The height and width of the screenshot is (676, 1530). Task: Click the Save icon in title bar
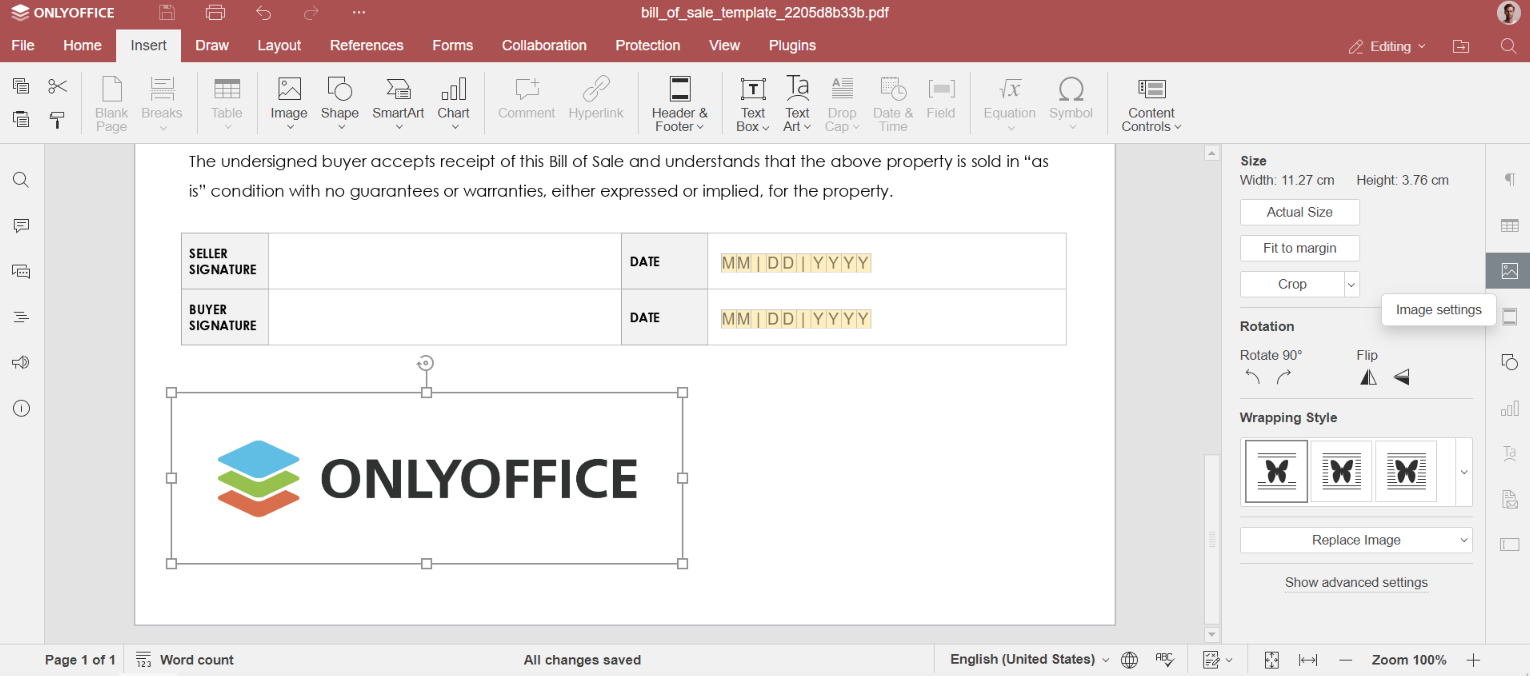[x=167, y=13]
